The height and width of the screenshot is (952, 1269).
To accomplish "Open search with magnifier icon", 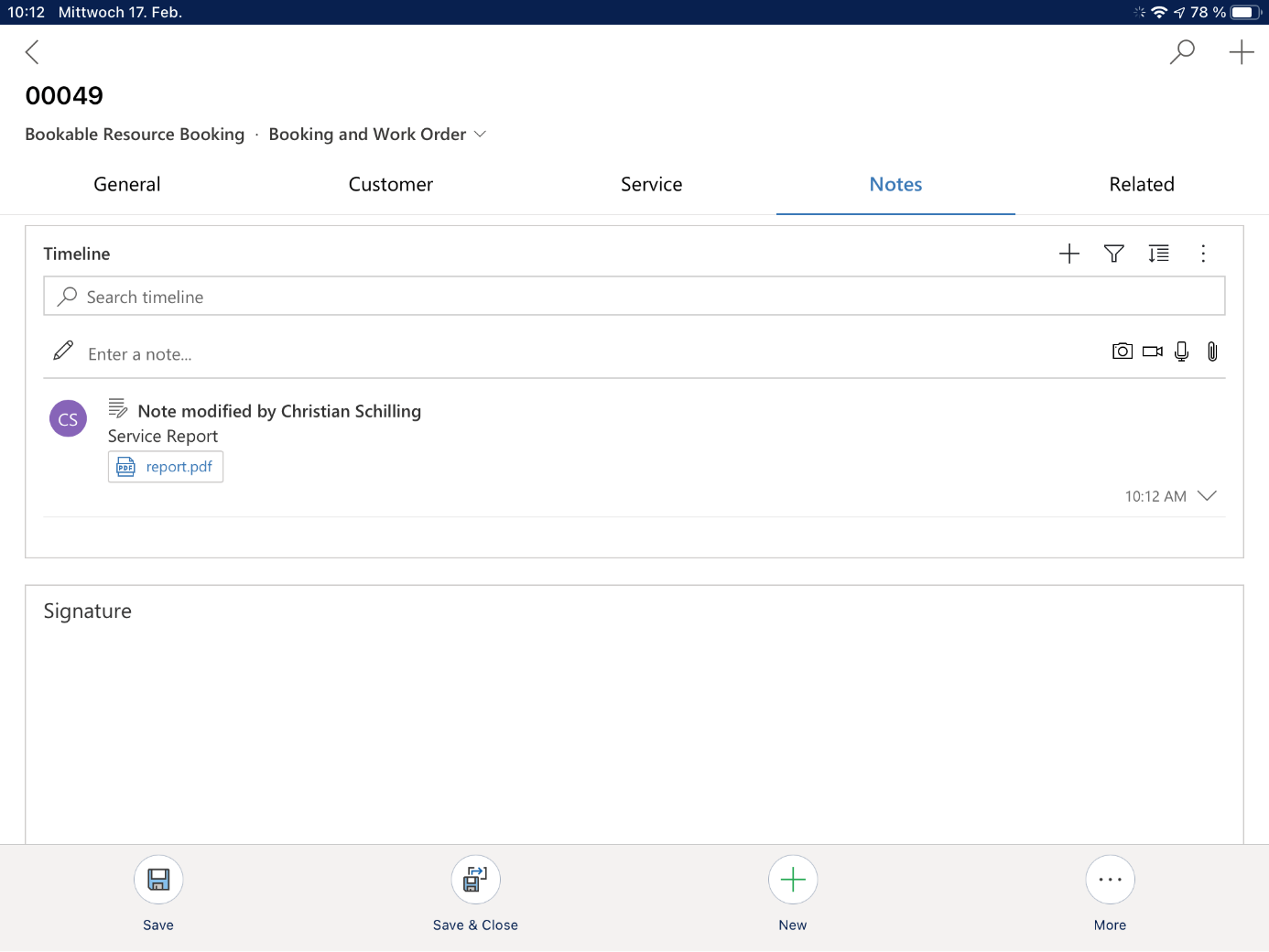I will (x=1182, y=52).
